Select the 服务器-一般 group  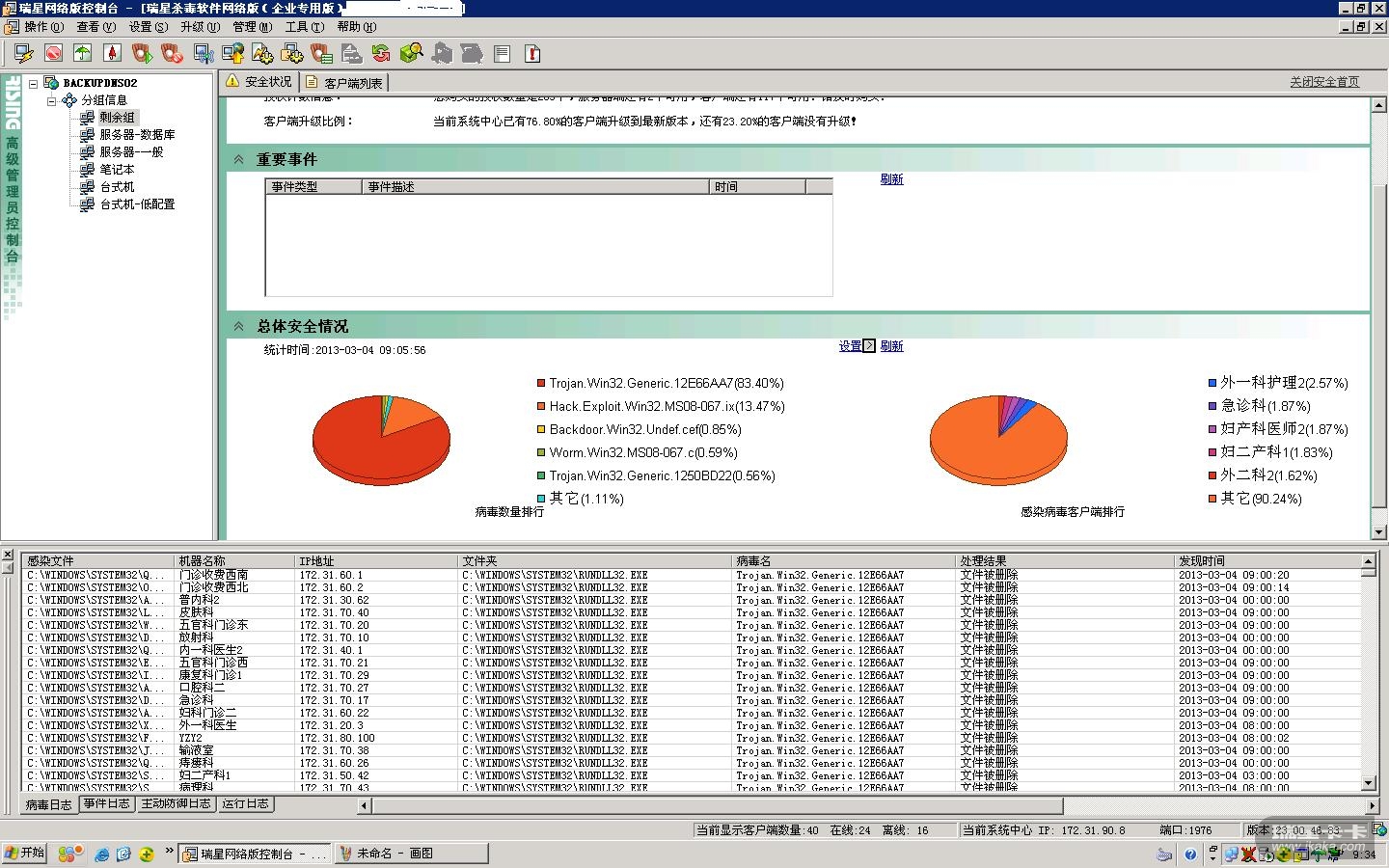[131, 152]
